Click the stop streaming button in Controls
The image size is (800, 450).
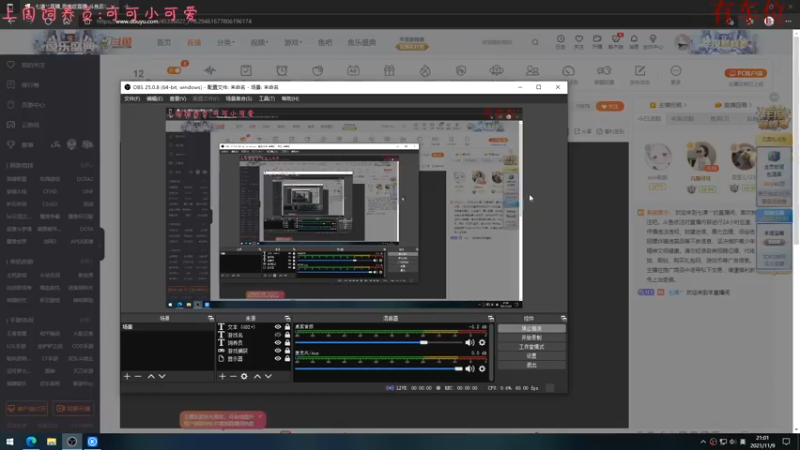532,329
